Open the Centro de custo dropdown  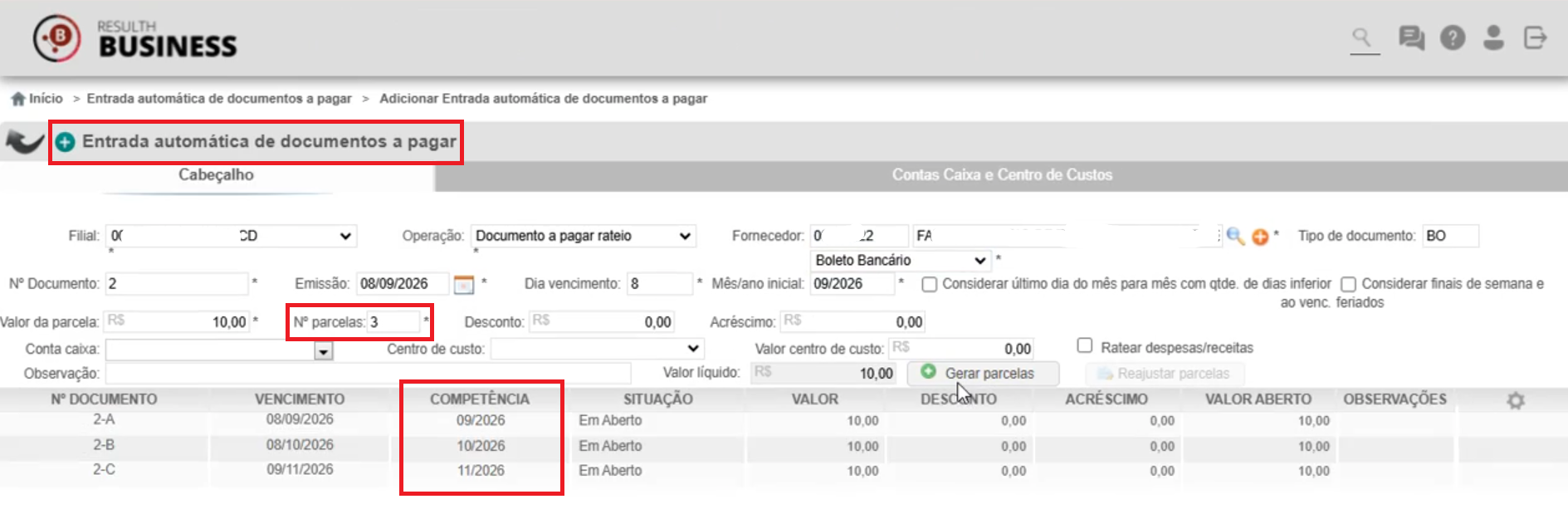[x=597, y=349]
